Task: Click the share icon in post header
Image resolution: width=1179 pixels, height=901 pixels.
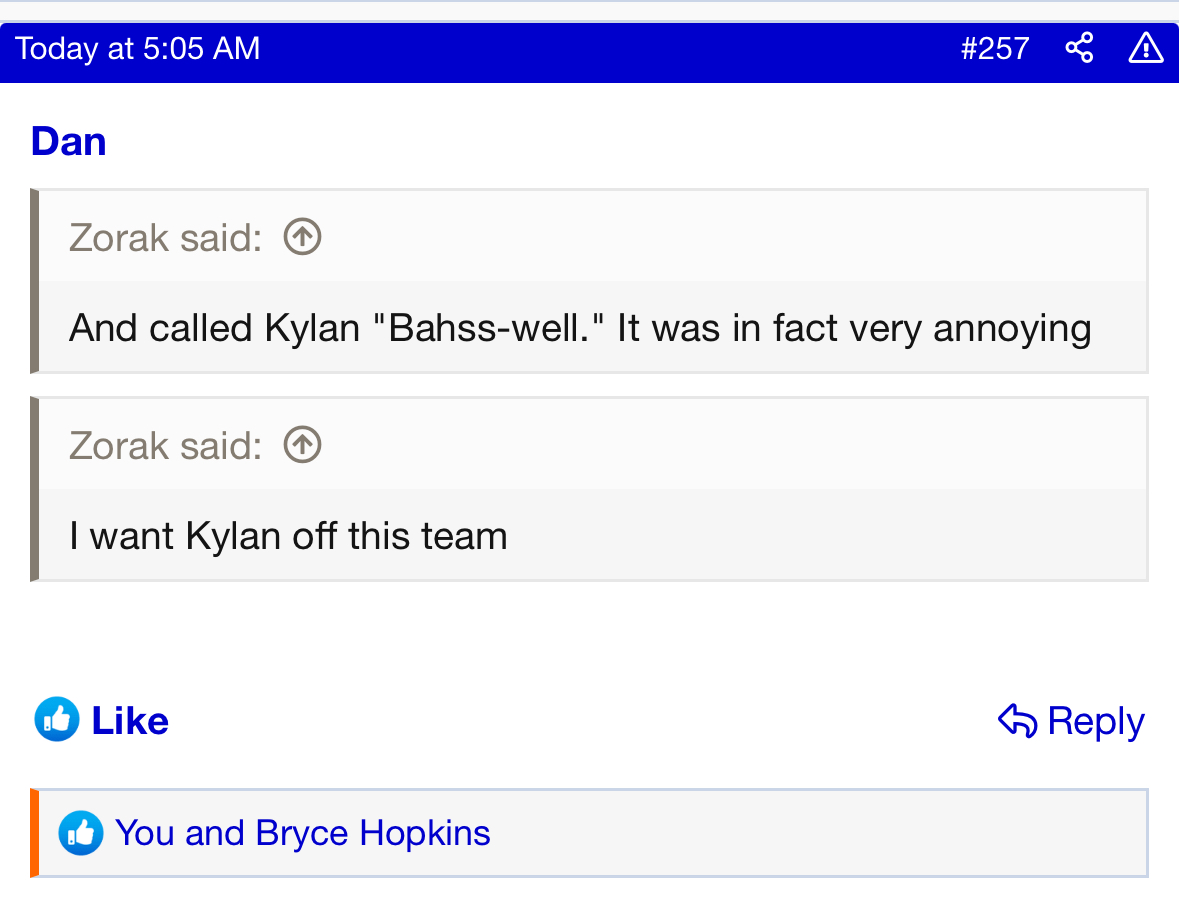Action: (x=1079, y=48)
